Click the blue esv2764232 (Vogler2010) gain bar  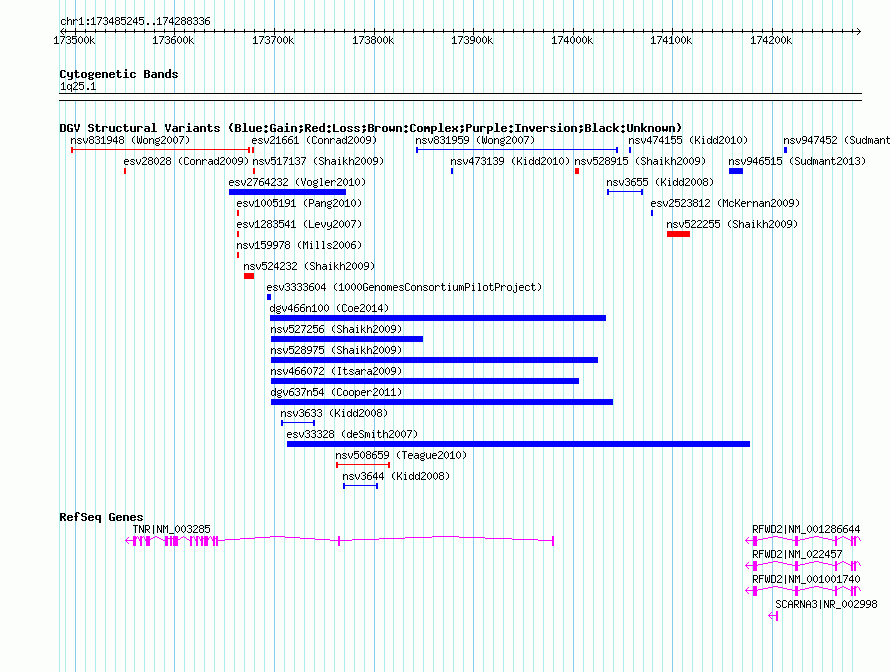click(x=287, y=192)
